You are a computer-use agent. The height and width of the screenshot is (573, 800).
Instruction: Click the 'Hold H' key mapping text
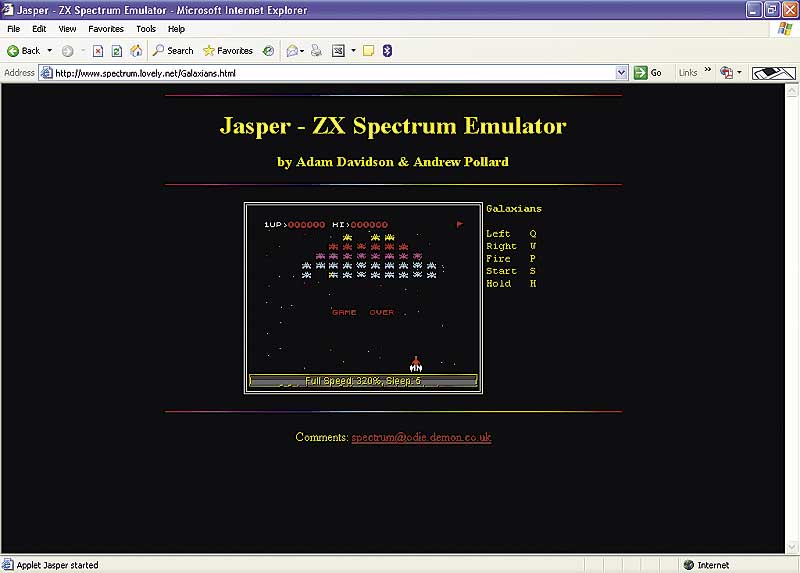511,283
